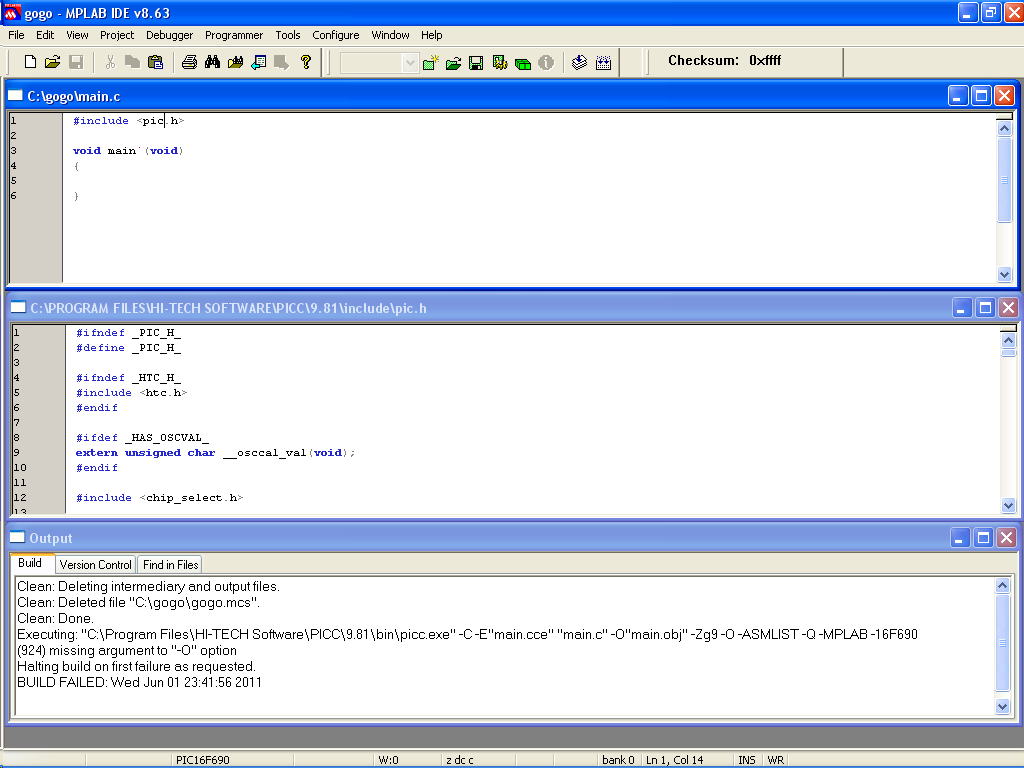Click the Output window vertical scrollbar thumb
This screenshot has height=768, width=1024.
(1002, 642)
